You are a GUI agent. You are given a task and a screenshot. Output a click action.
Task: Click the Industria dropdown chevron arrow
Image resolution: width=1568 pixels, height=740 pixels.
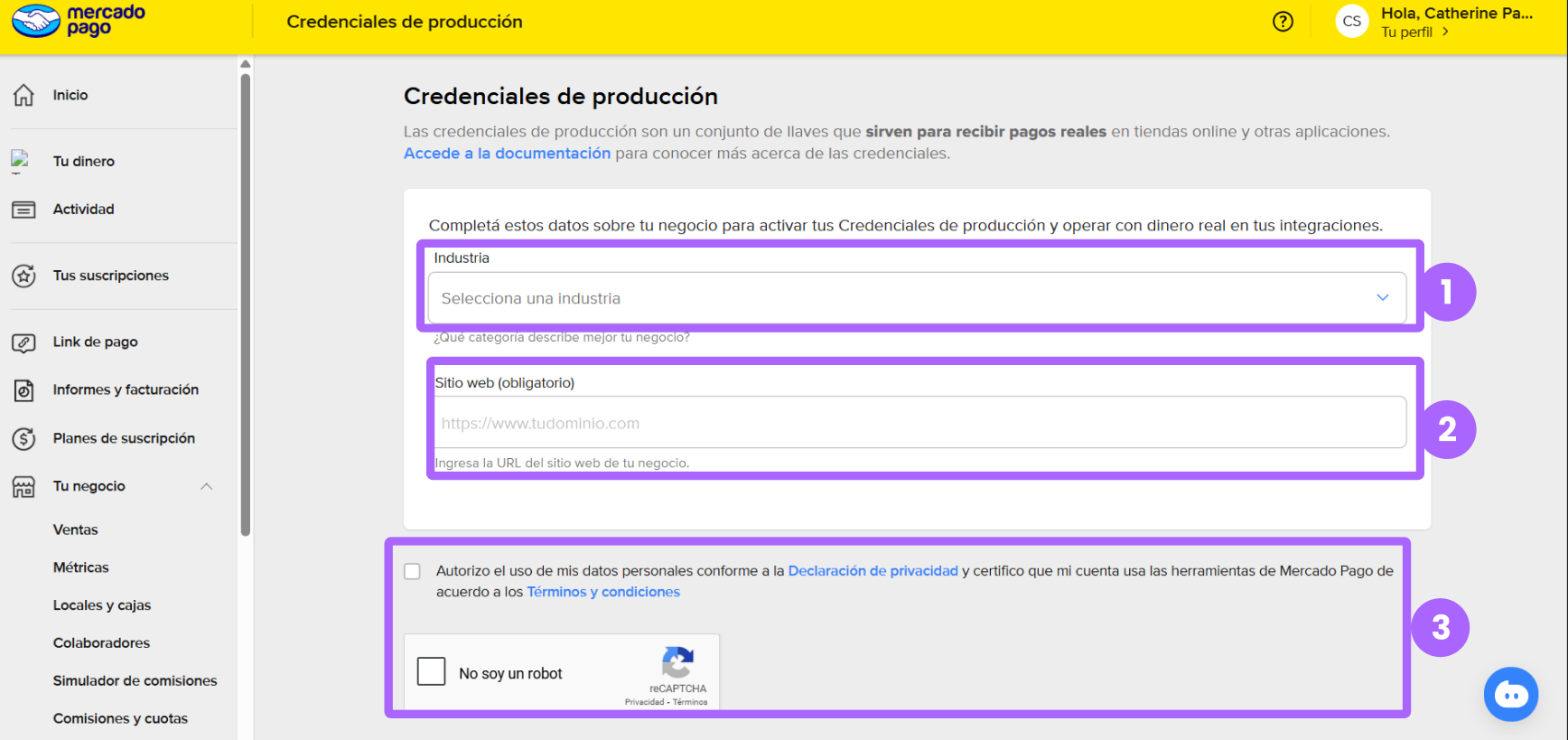tap(1382, 297)
